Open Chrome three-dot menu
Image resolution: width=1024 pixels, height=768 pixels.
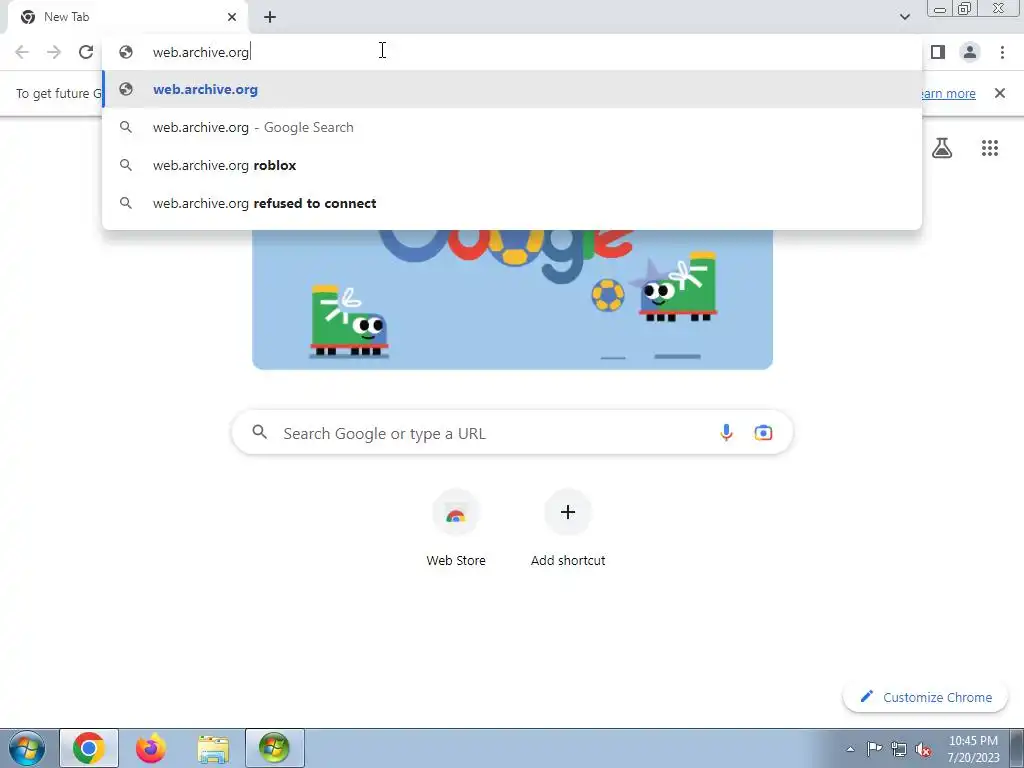tap(1002, 52)
